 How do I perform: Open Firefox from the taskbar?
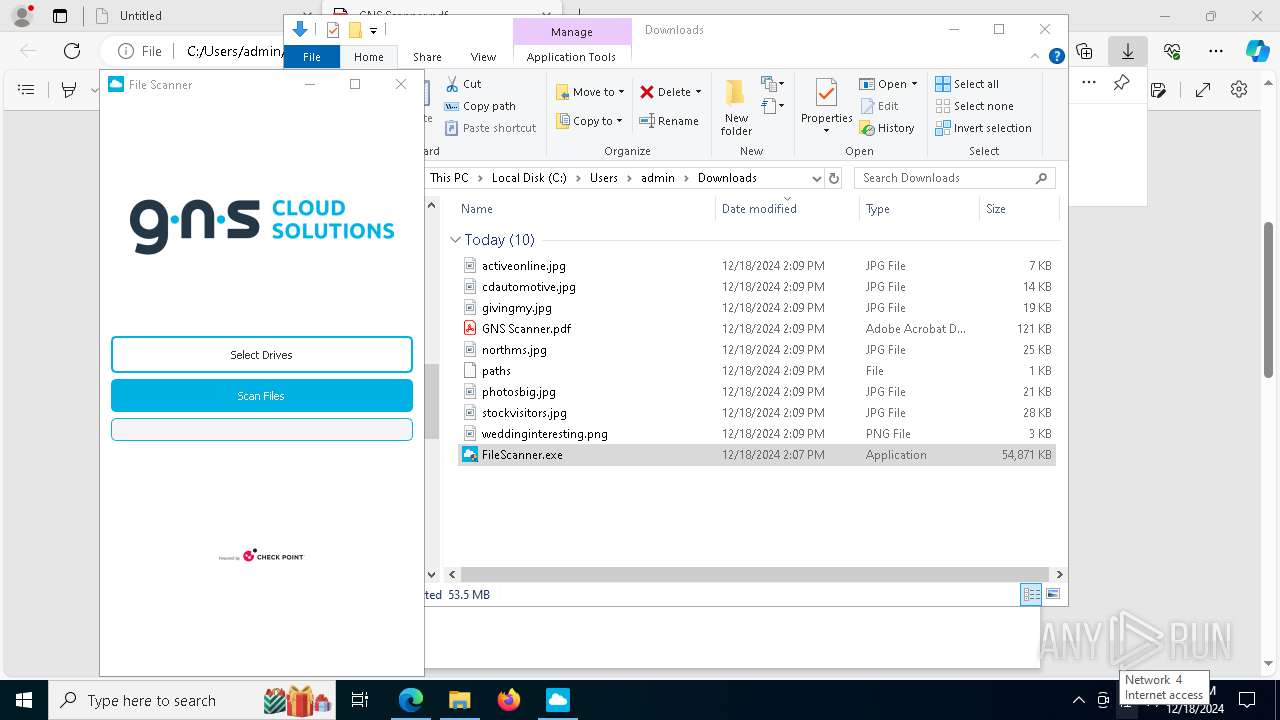509,700
